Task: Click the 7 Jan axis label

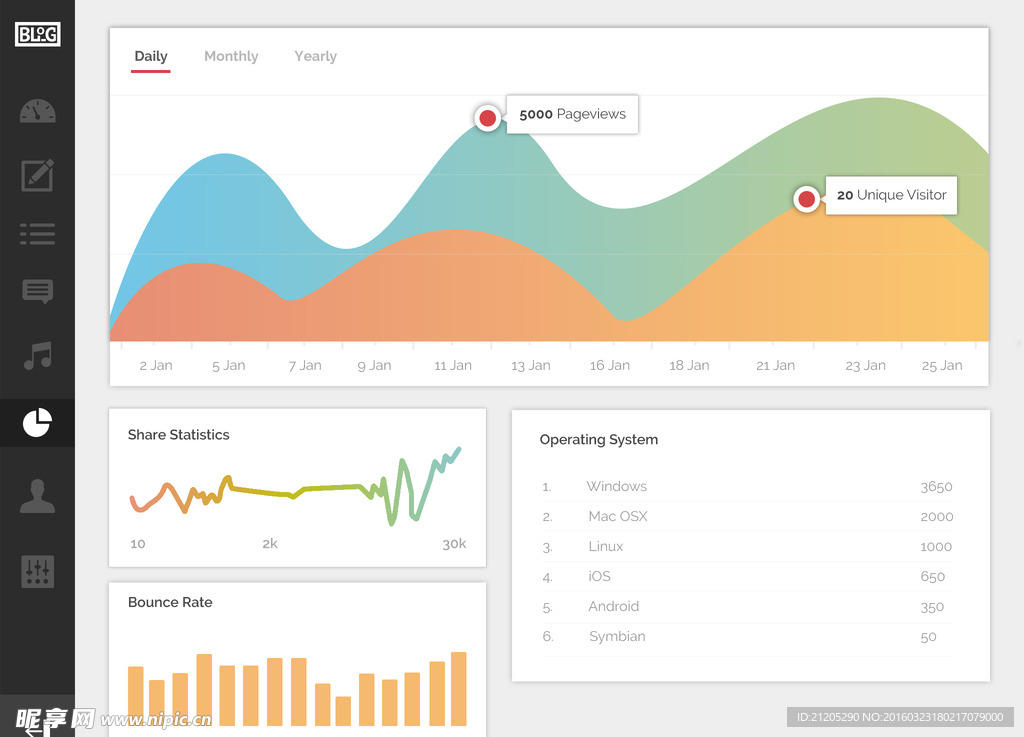Action: click(305, 366)
